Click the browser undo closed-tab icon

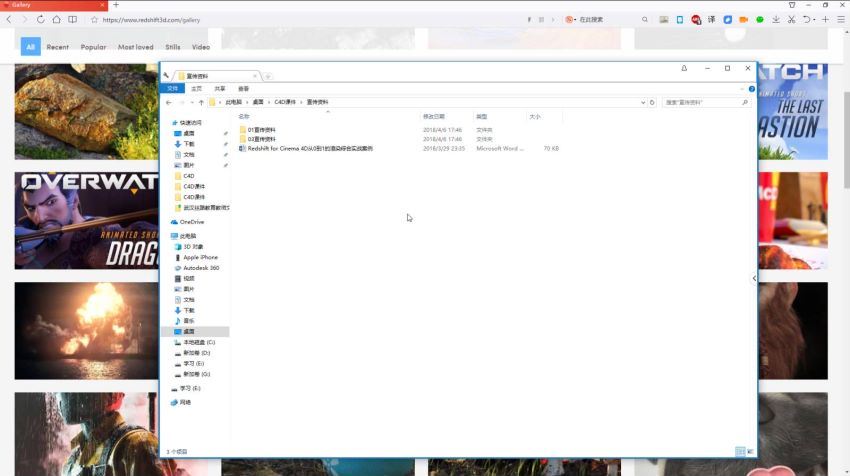click(x=807, y=20)
